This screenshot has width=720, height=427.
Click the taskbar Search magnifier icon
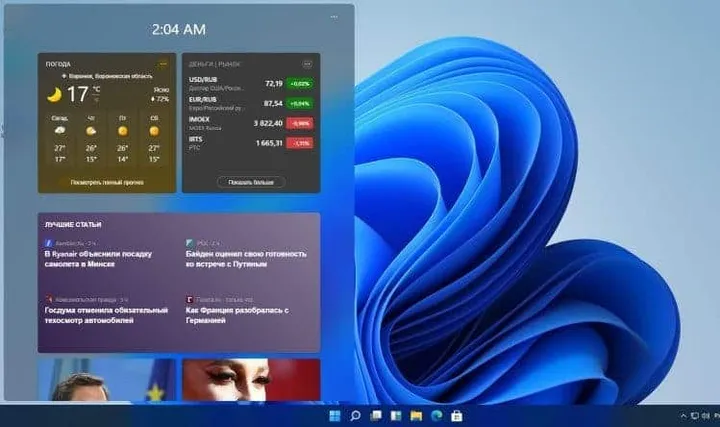pyautogui.click(x=355, y=415)
